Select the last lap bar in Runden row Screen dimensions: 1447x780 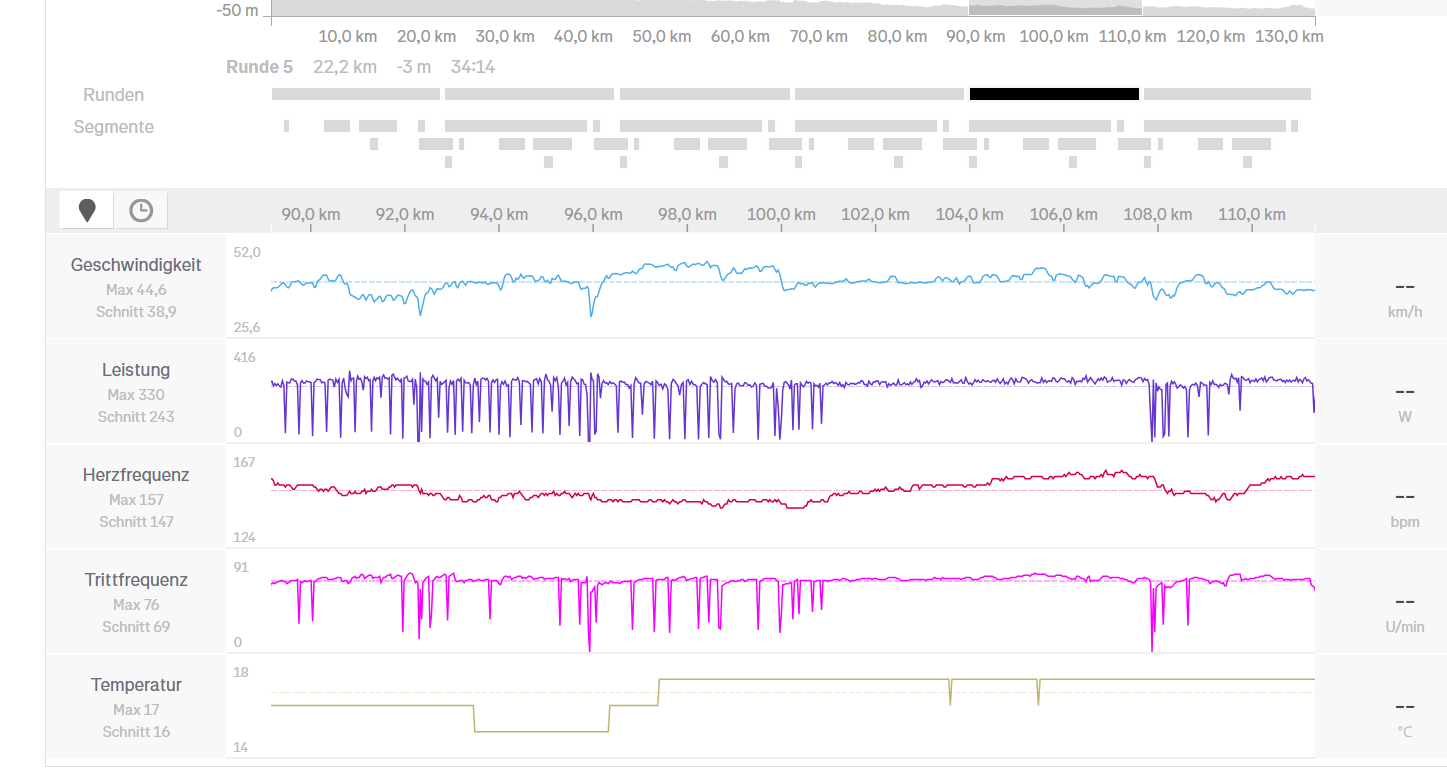[x=1227, y=94]
